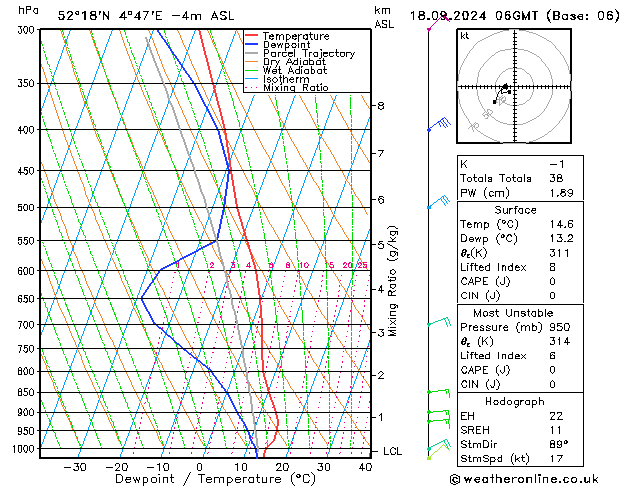The height and width of the screenshot is (486, 629).
Task: Click the hPa unit label
Action: [x=28, y=11]
